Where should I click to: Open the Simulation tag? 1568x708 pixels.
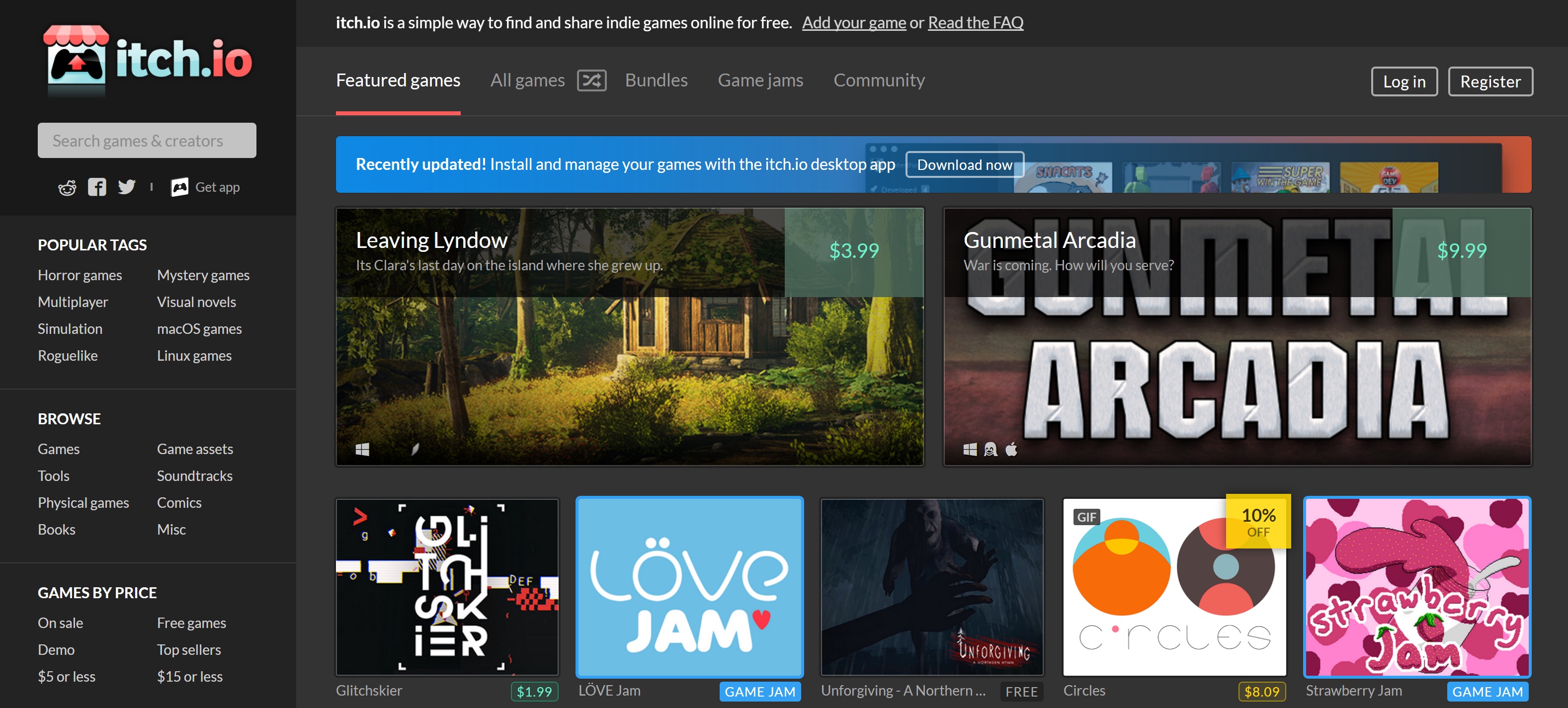point(70,329)
